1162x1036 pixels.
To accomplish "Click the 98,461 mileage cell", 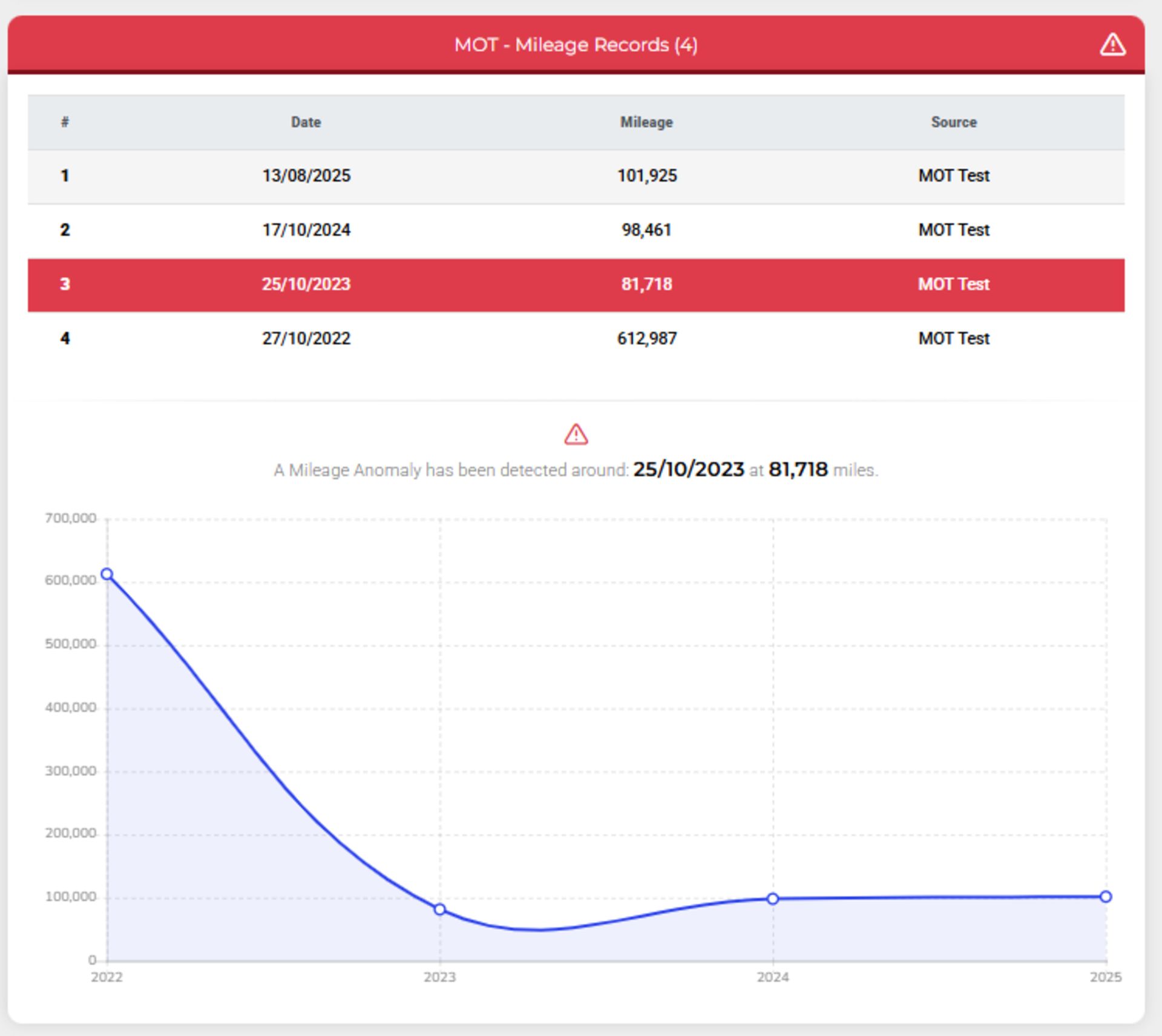I will click(x=646, y=230).
